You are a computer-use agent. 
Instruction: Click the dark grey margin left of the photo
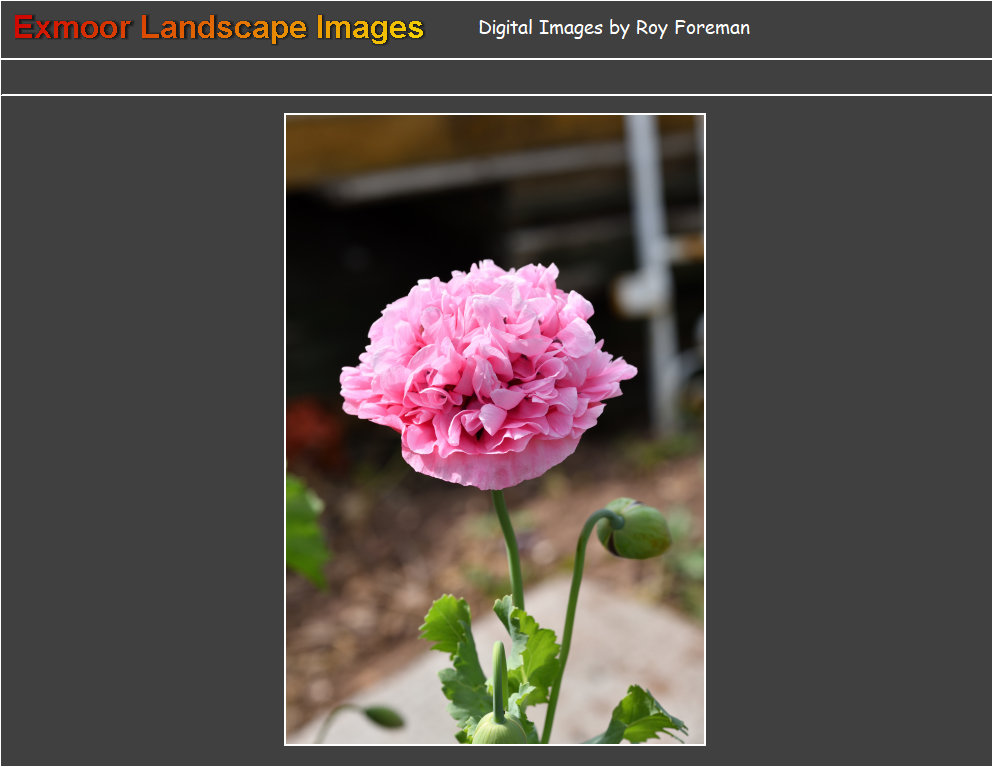(x=142, y=430)
